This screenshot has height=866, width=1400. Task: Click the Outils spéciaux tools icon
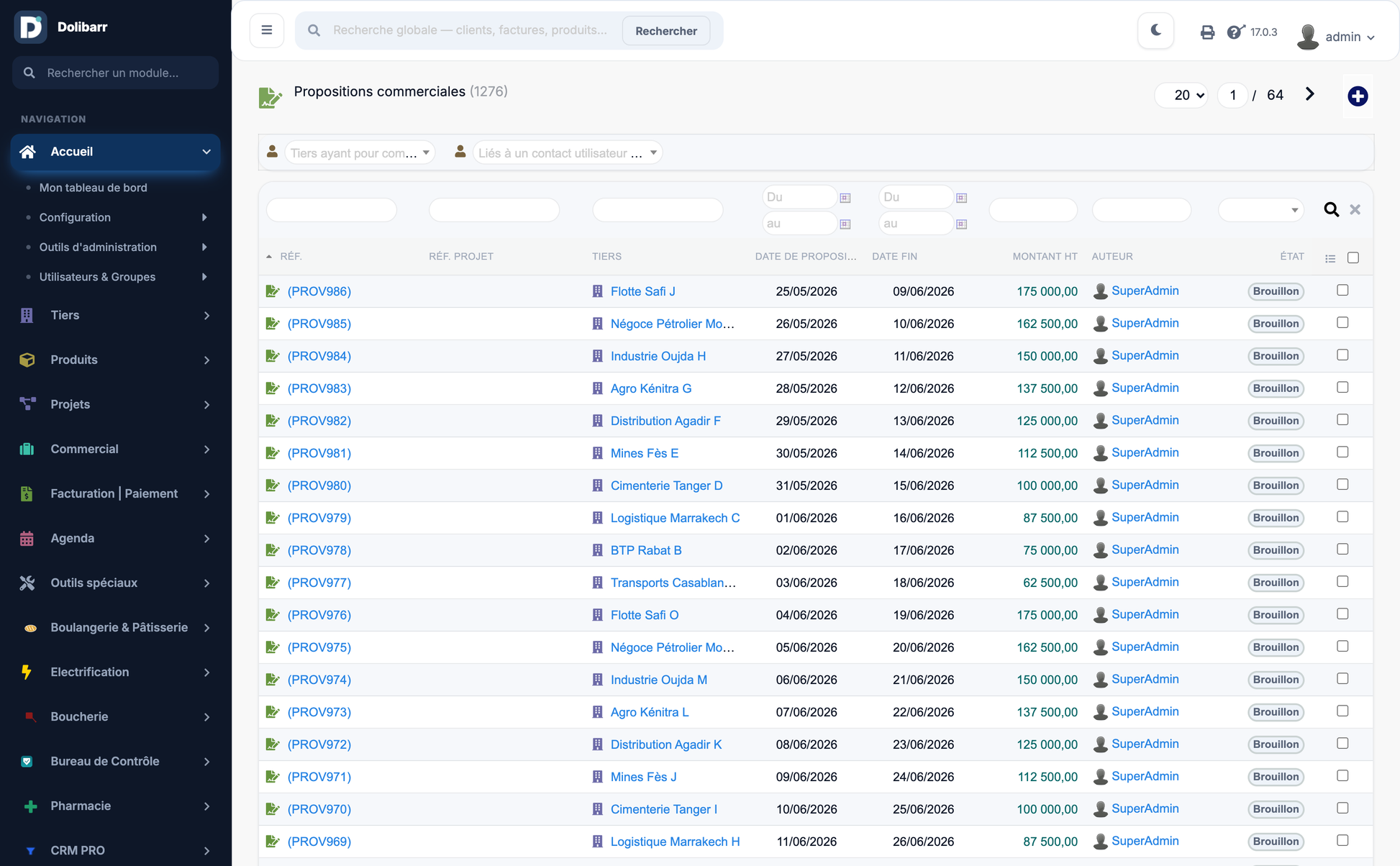(x=27, y=583)
